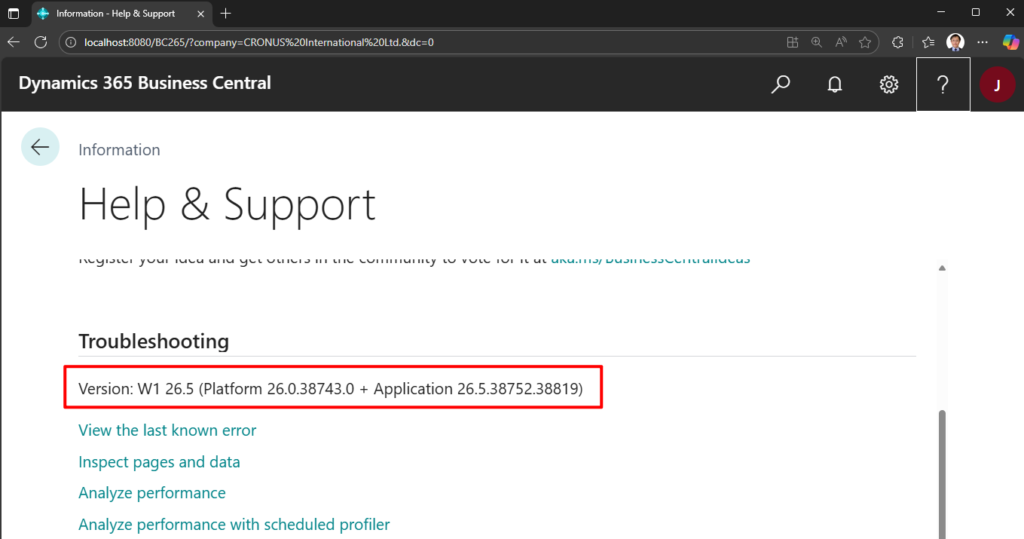The width and height of the screenshot is (1024, 539).
Task: Open the user account avatar J
Action: (x=996, y=84)
